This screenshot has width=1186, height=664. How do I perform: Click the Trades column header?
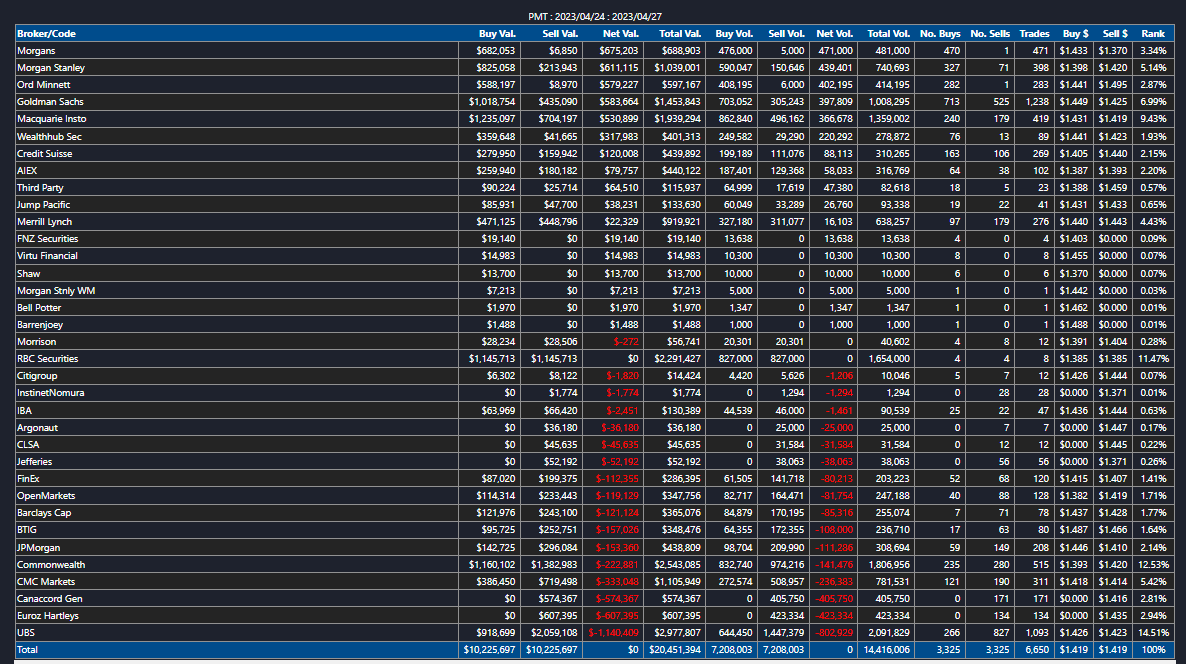click(1034, 34)
